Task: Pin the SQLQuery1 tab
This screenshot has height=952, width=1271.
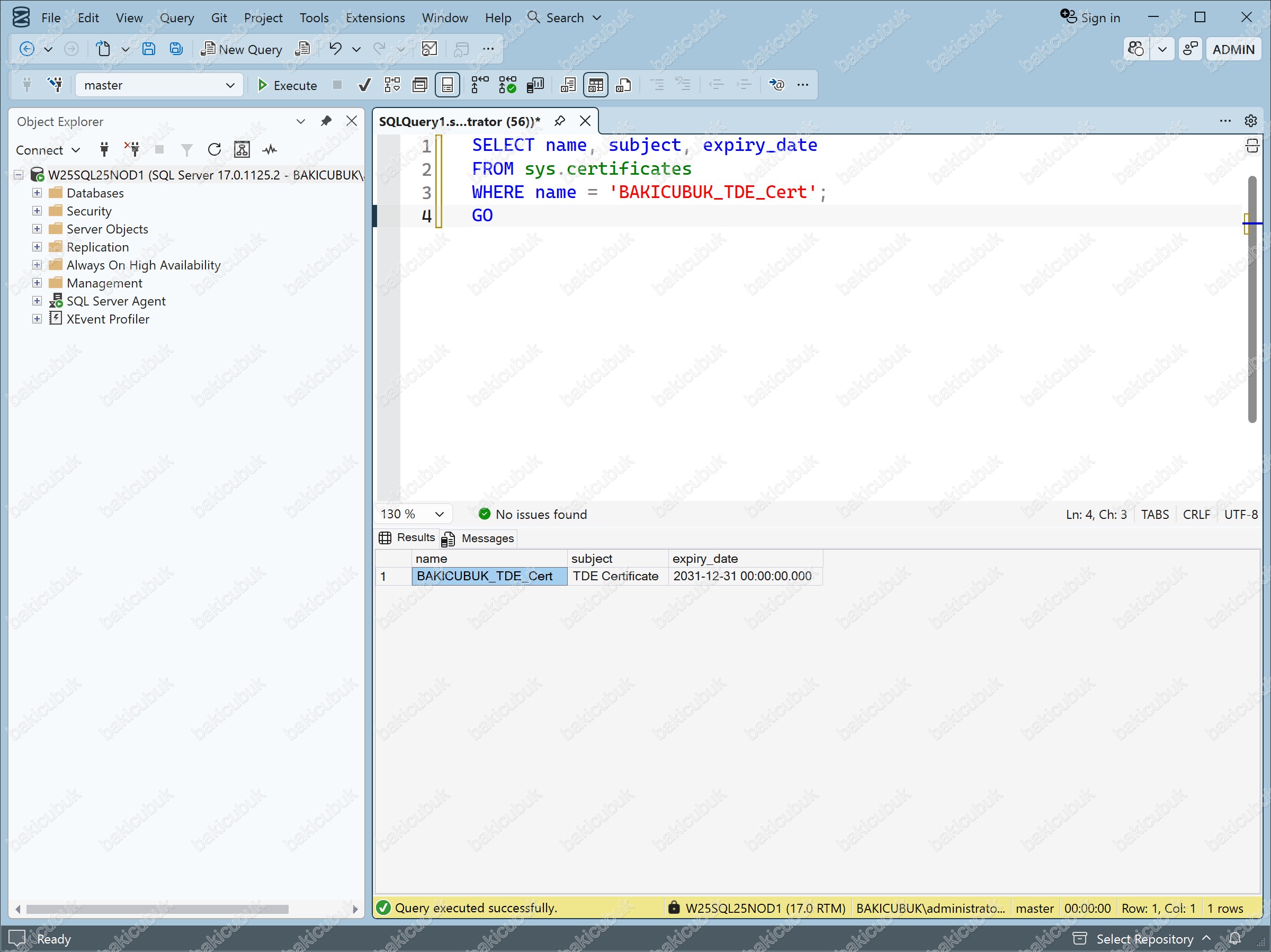Action: tap(560, 121)
